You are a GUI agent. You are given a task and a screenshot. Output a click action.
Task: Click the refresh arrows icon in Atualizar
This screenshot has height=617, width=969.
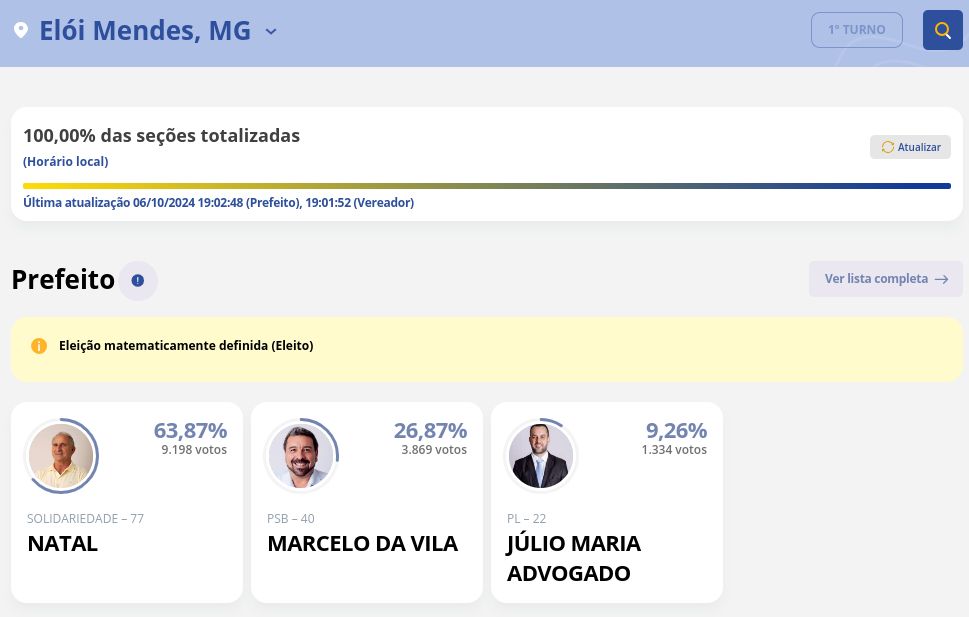(x=887, y=147)
